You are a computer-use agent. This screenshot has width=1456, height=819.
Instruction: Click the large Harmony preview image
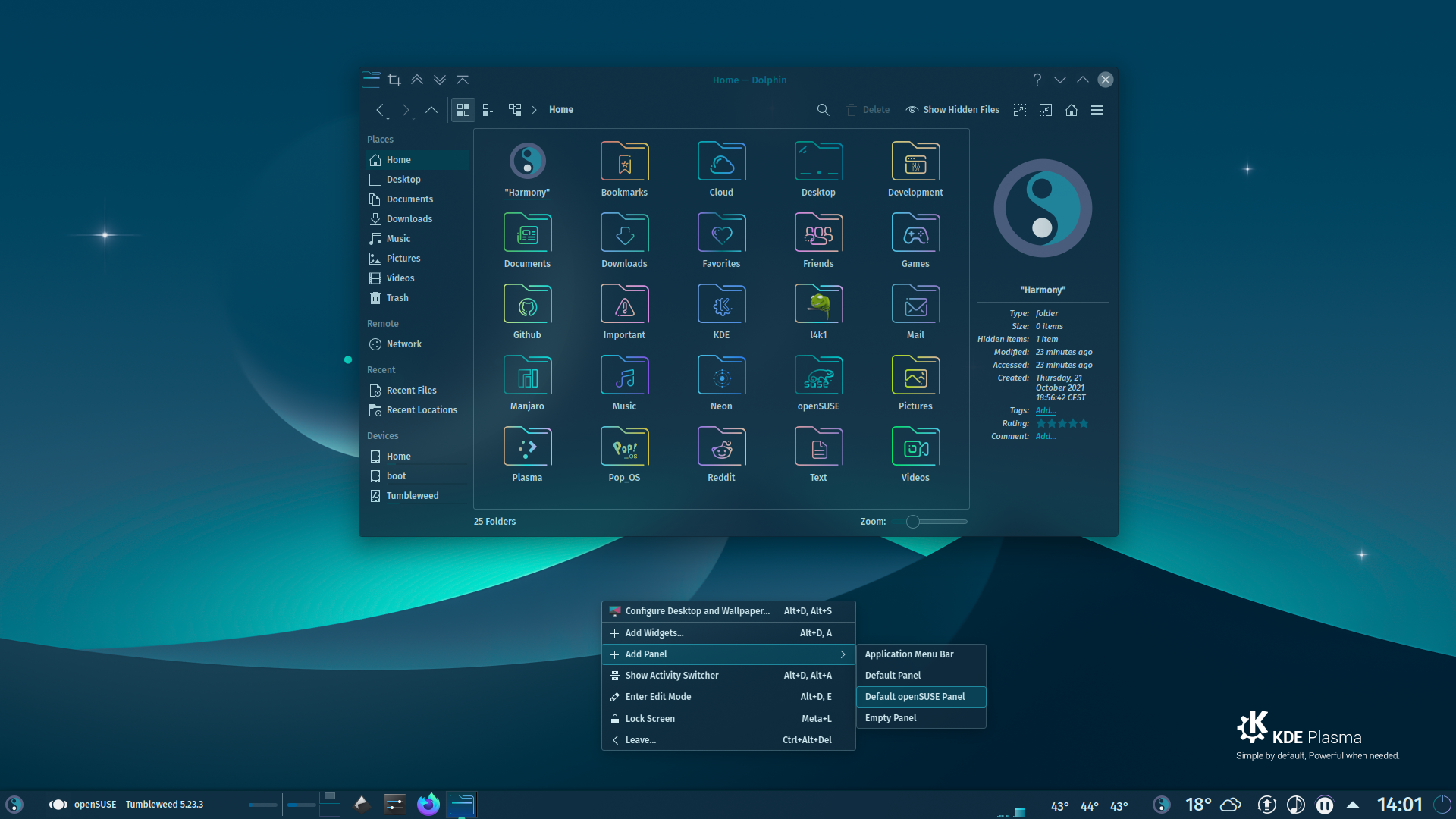pyautogui.click(x=1043, y=209)
